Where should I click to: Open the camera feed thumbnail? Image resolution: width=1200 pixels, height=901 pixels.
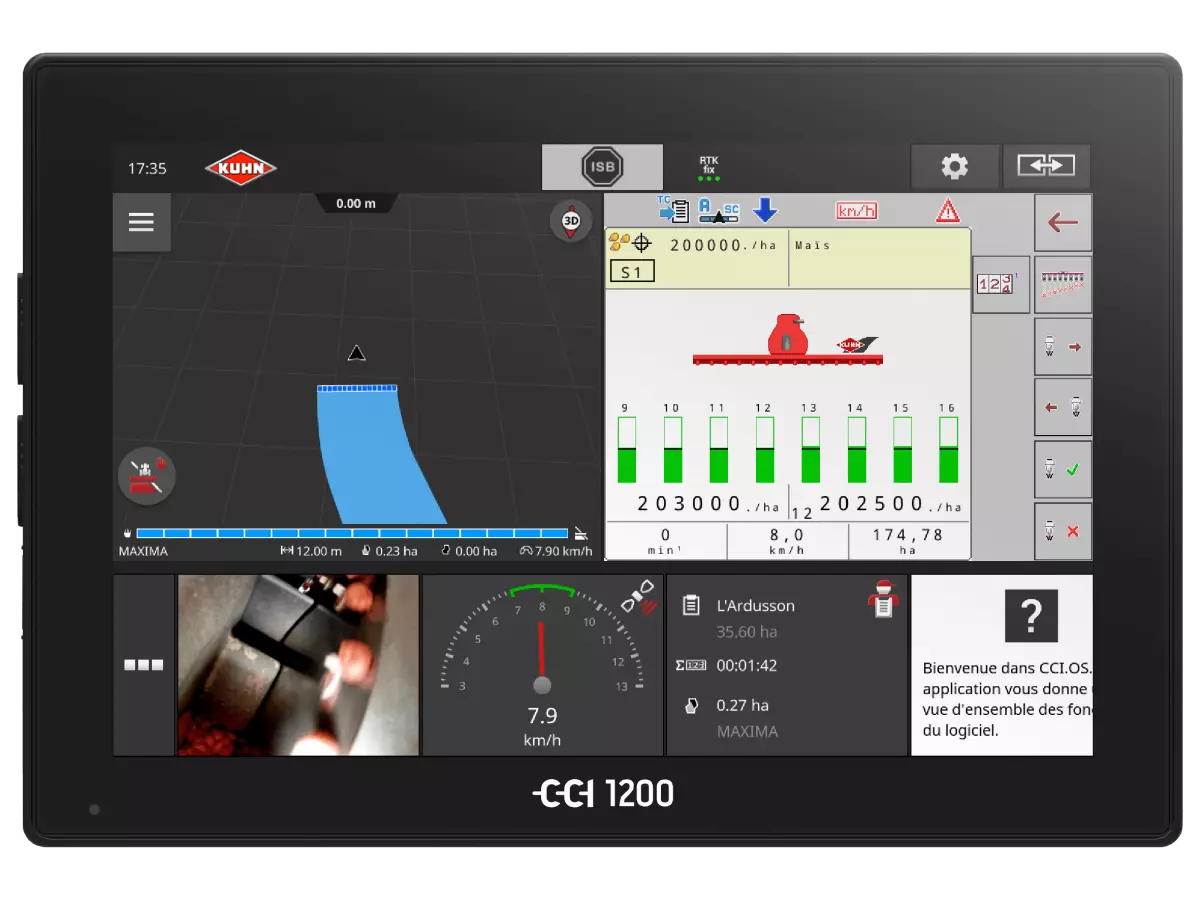click(298, 665)
